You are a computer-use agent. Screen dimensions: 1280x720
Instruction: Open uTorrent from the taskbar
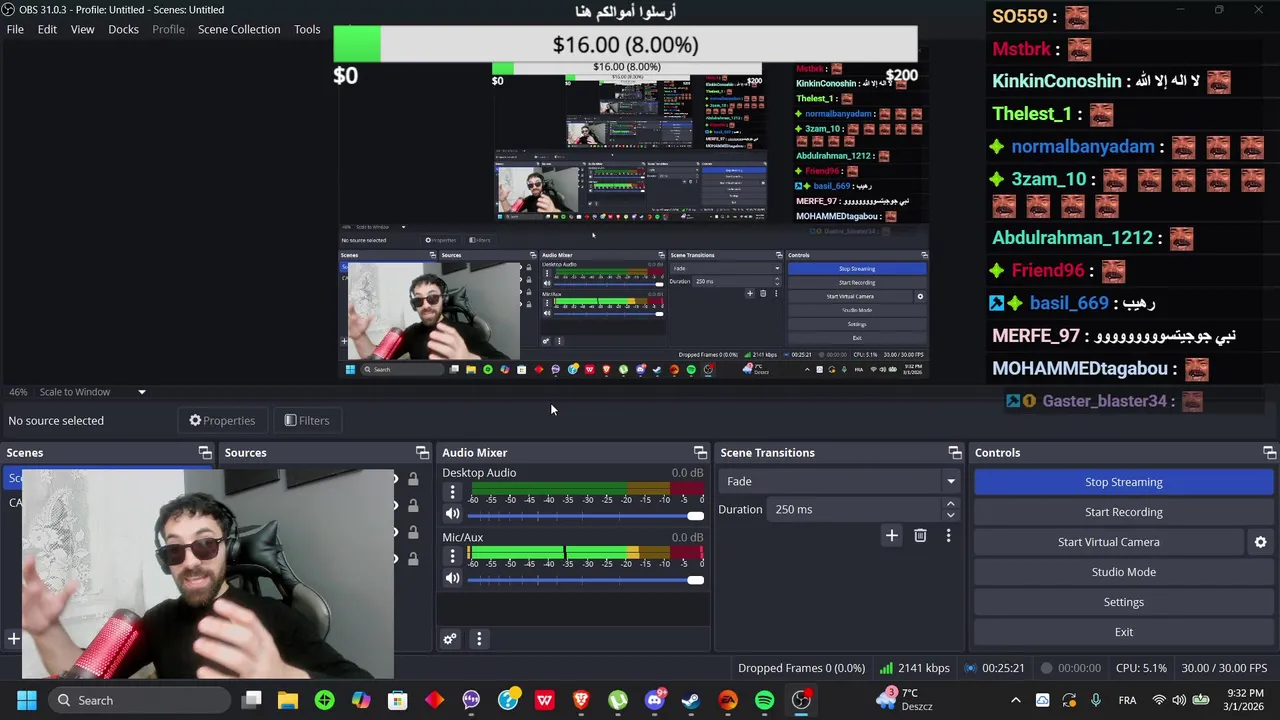point(618,700)
